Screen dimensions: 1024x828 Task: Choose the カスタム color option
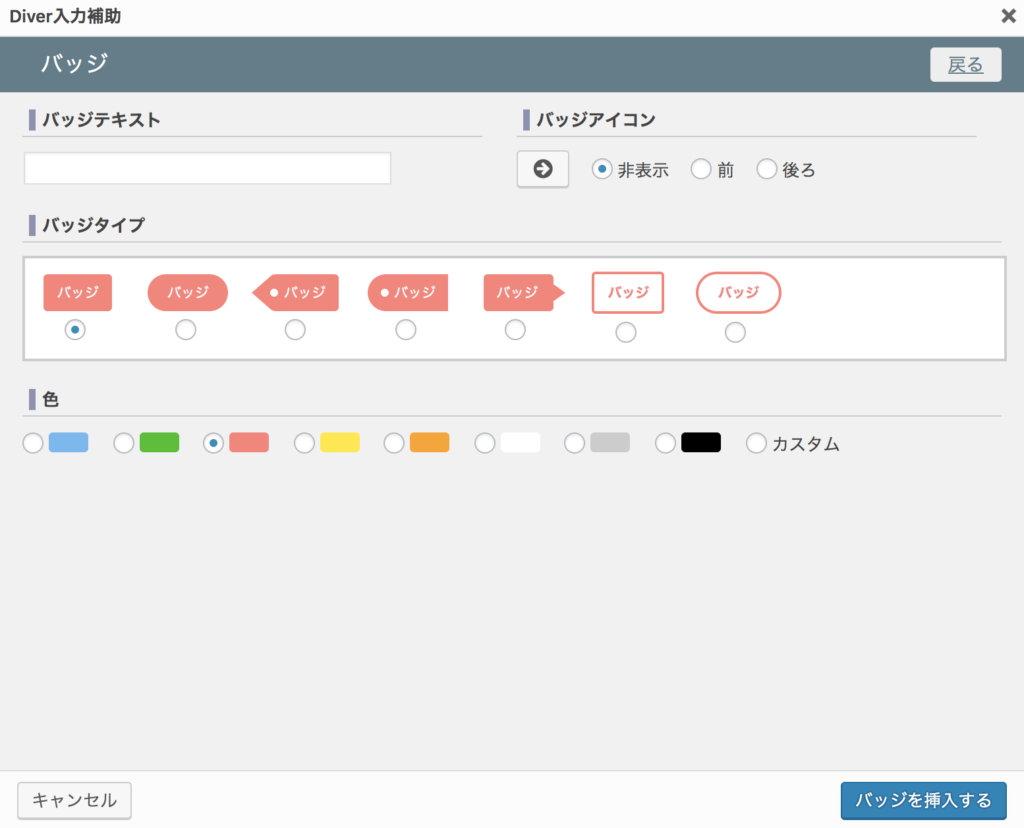(757, 443)
